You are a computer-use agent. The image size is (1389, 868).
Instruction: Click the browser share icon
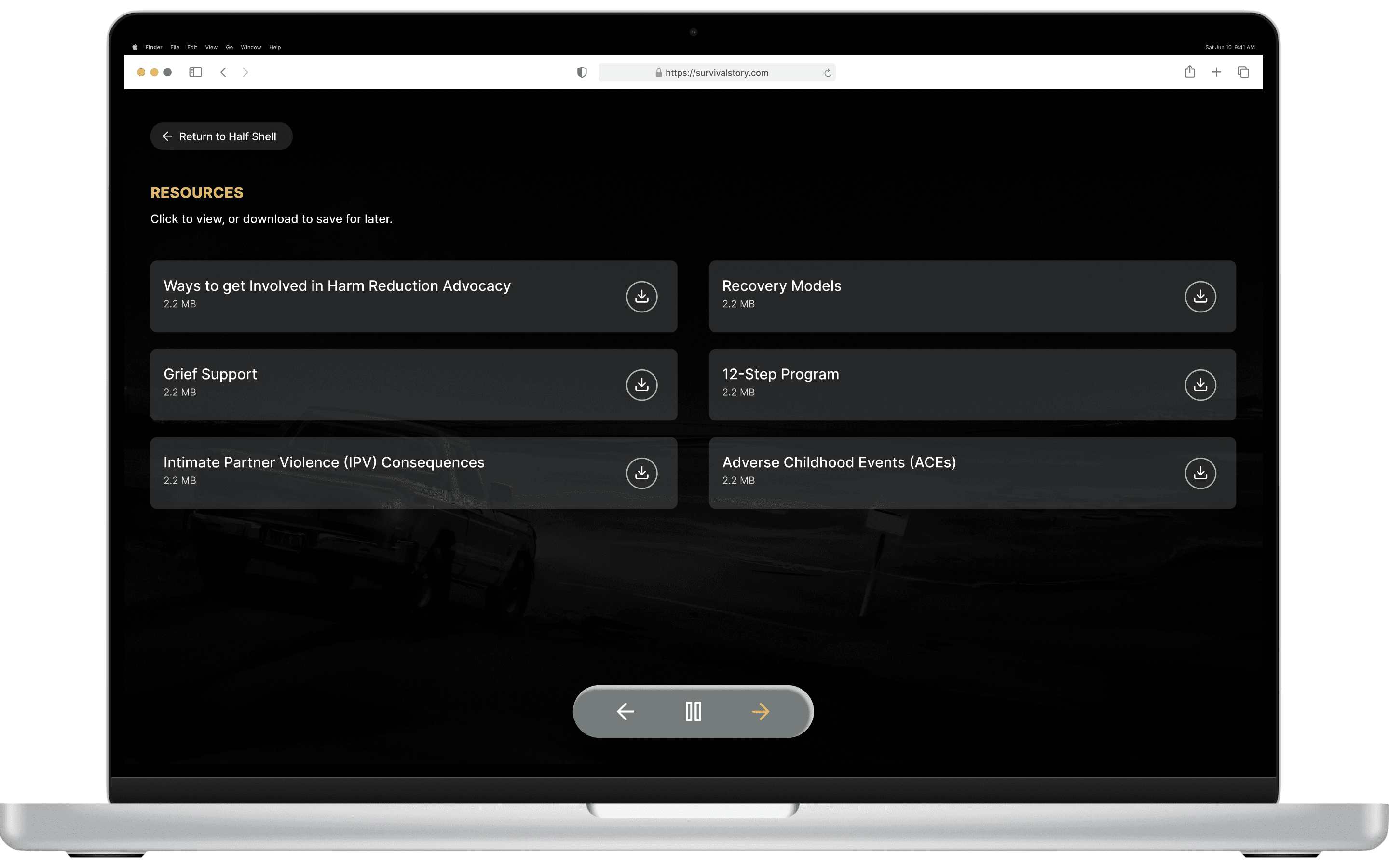[1189, 72]
